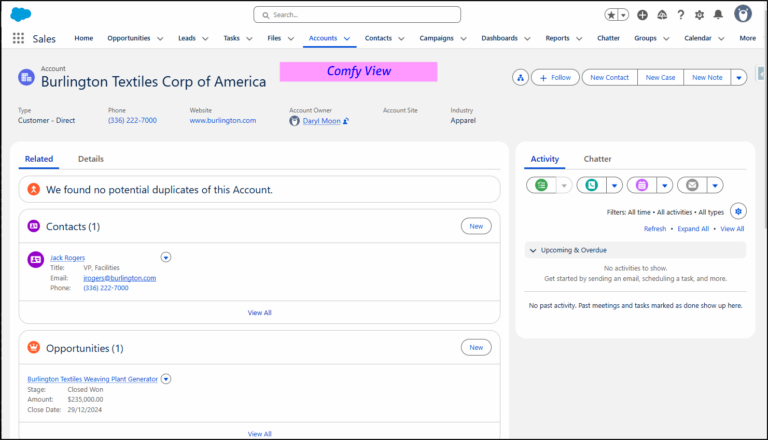This screenshot has width=768, height=440.
Task: Click the global actions plus icon
Action: pyautogui.click(x=642, y=15)
